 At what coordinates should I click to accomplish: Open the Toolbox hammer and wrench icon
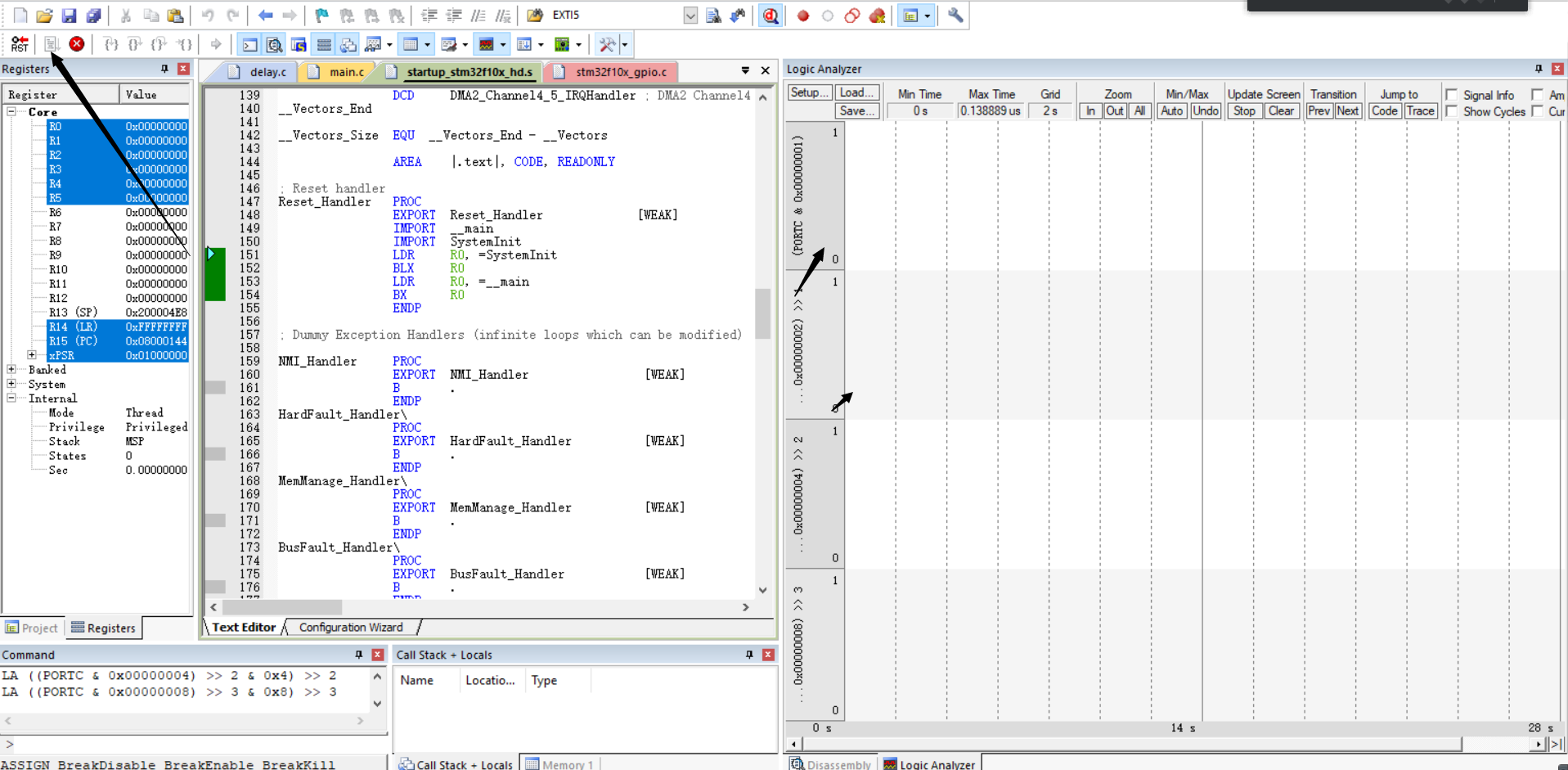(607, 44)
